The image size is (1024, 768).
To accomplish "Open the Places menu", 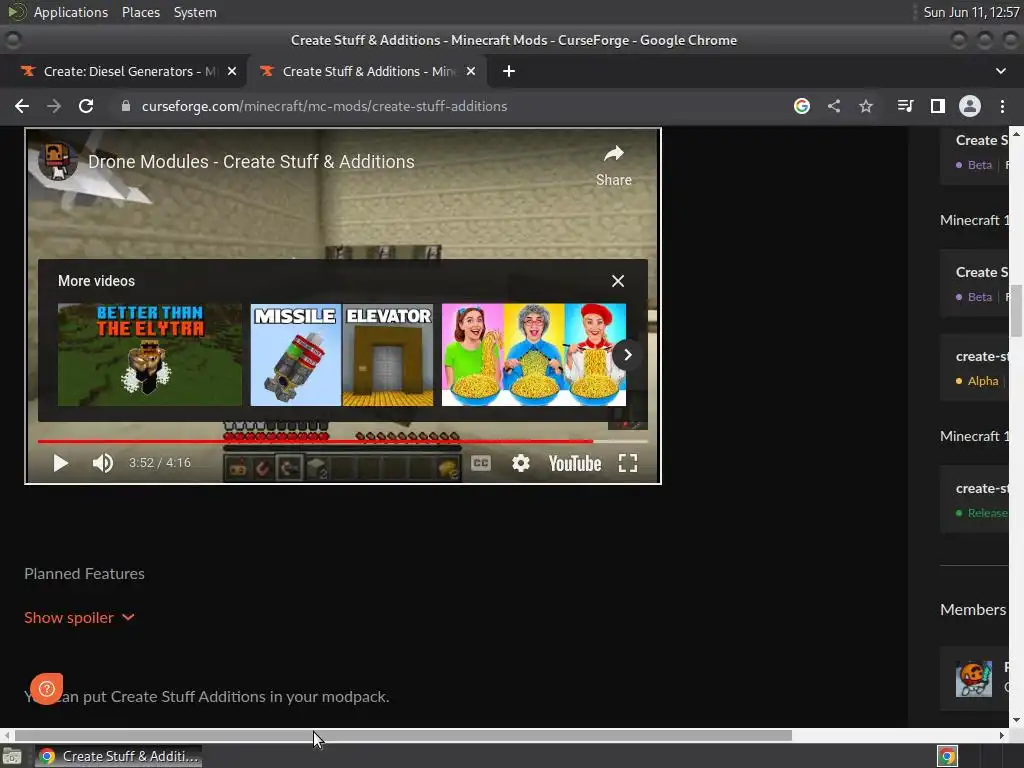I will (140, 12).
